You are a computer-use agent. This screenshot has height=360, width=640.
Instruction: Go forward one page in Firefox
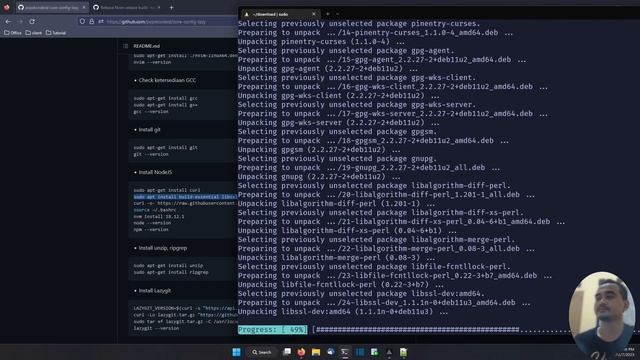click(20, 21)
